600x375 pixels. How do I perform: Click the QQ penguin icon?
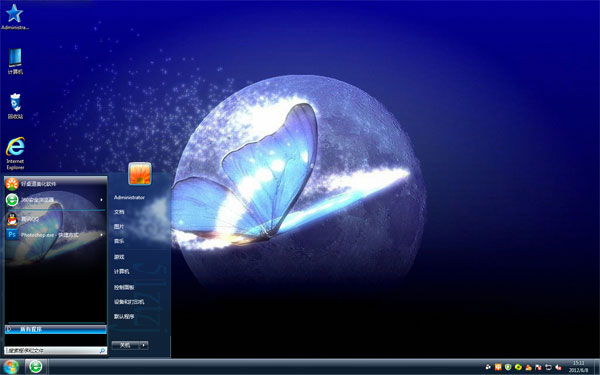click(12, 219)
